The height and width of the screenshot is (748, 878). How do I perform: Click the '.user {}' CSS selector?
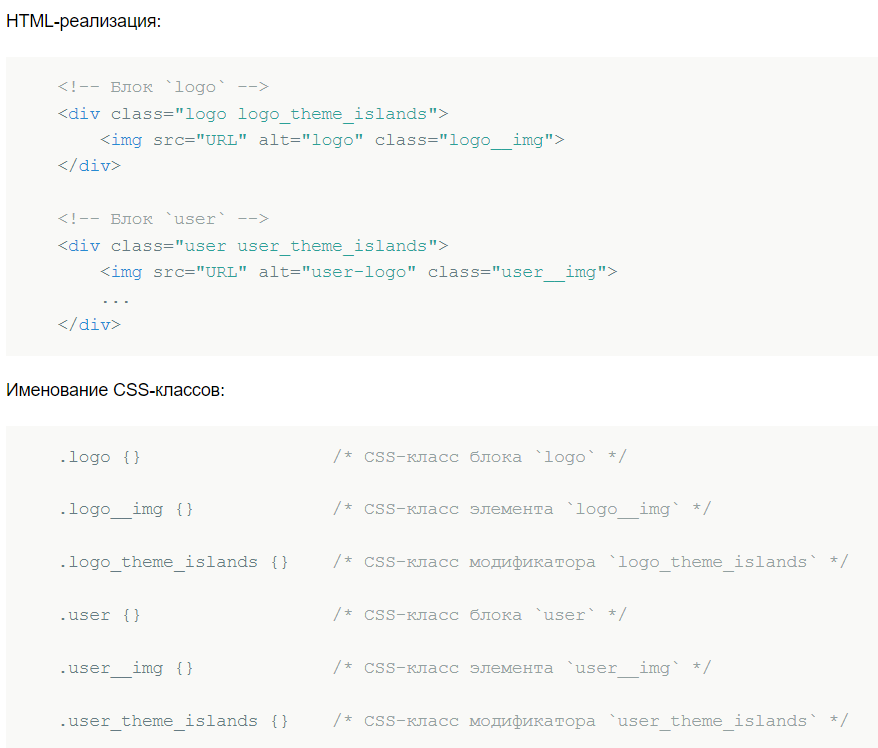[x=99, y=615]
